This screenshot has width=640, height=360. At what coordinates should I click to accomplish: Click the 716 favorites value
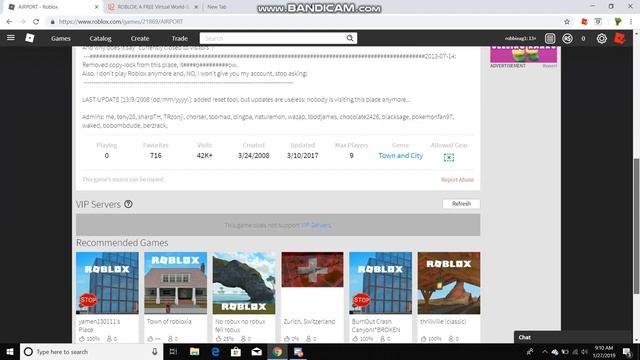[x=156, y=156]
